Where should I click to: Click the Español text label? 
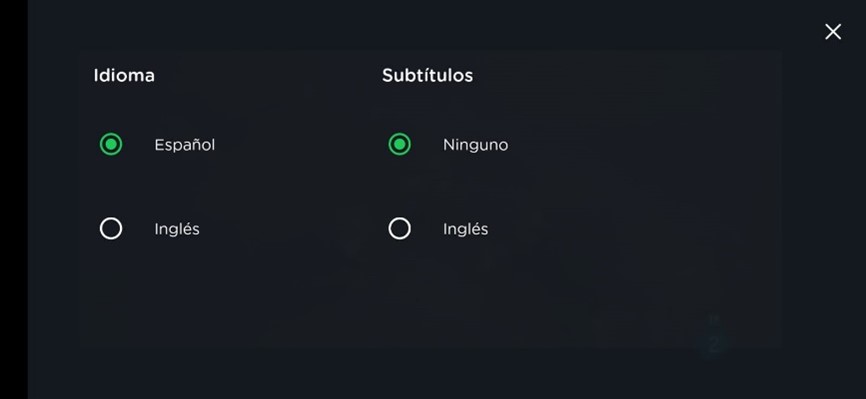pos(184,145)
